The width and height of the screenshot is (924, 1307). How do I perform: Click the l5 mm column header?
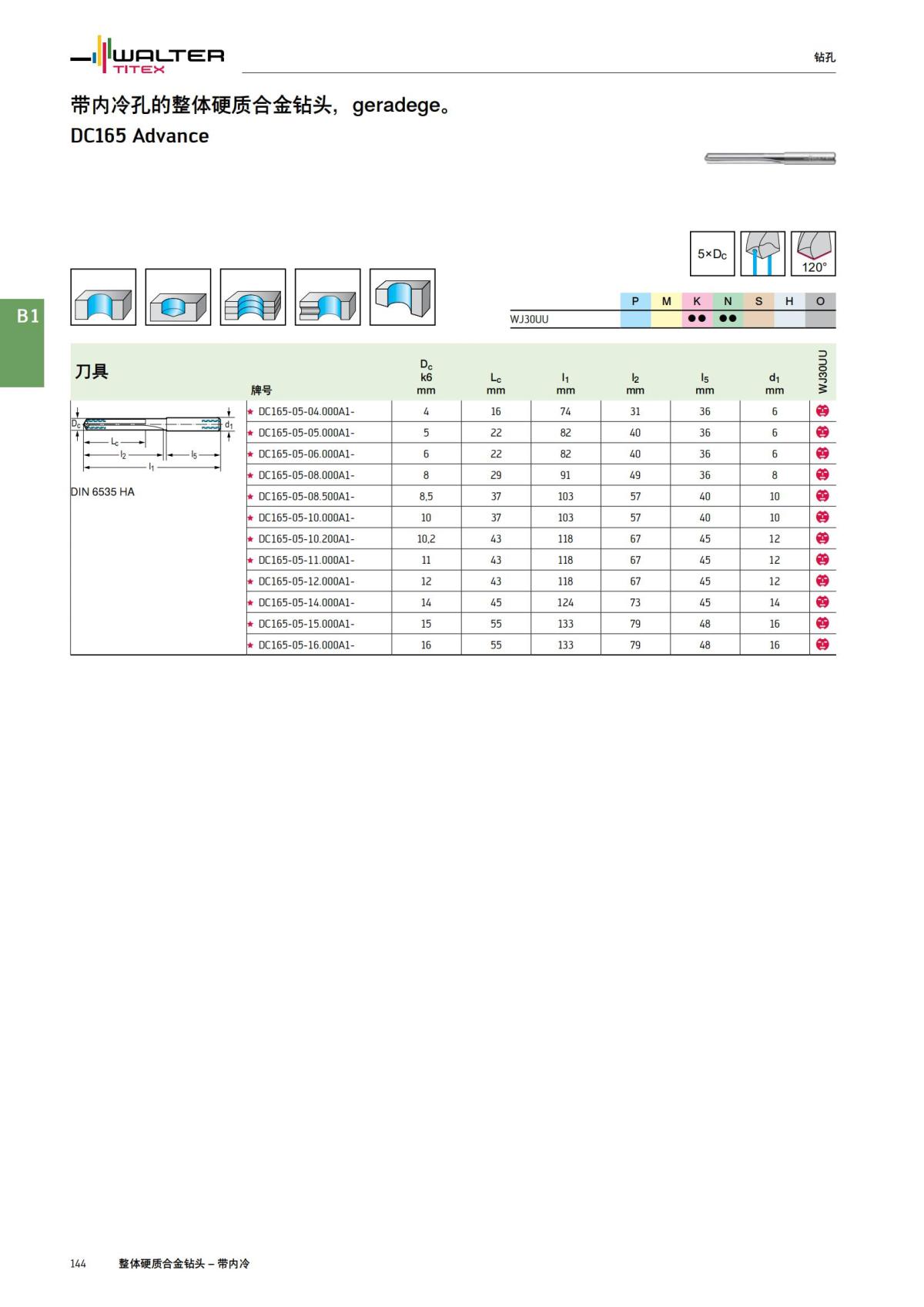[x=705, y=384]
